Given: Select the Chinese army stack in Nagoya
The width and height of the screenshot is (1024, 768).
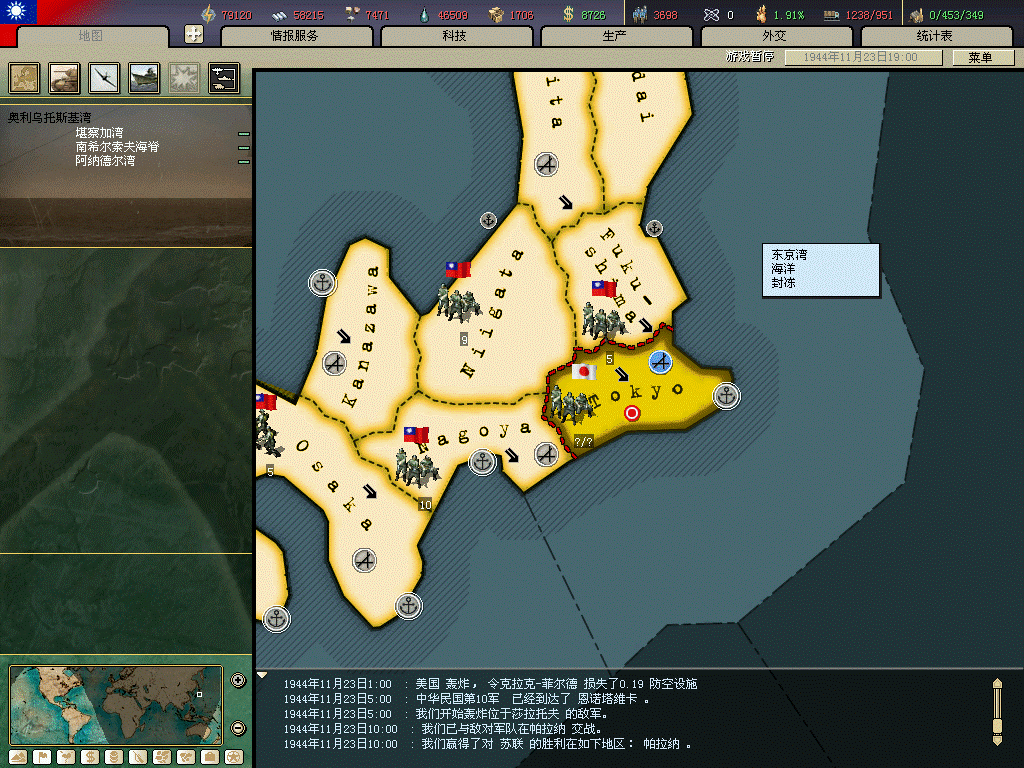Looking at the screenshot, I should [x=416, y=468].
